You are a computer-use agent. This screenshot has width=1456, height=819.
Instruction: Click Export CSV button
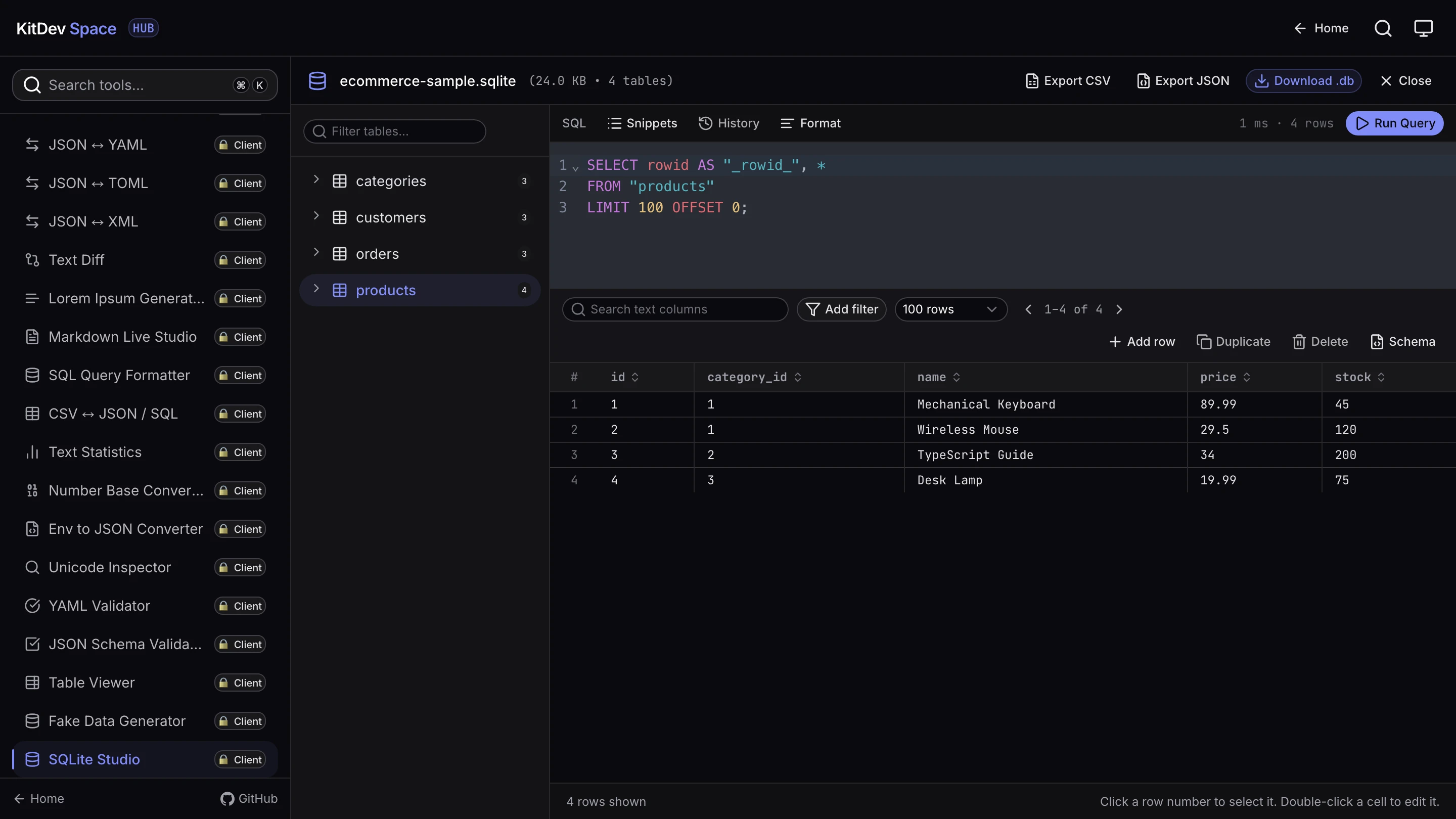click(x=1068, y=81)
